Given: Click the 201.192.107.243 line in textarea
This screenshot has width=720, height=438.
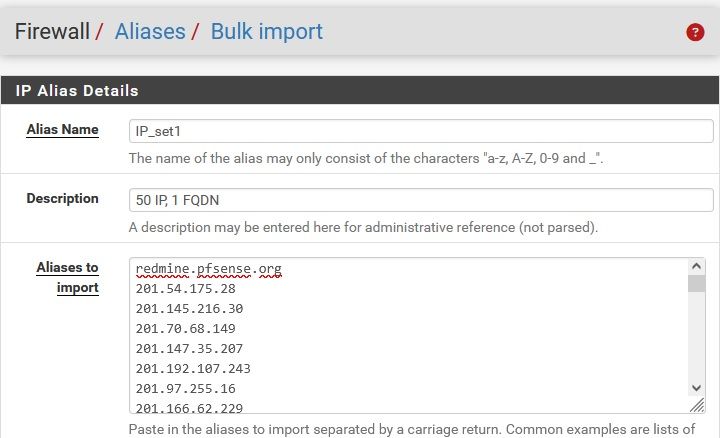Looking at the screenshot, I should tap(193, 368).
